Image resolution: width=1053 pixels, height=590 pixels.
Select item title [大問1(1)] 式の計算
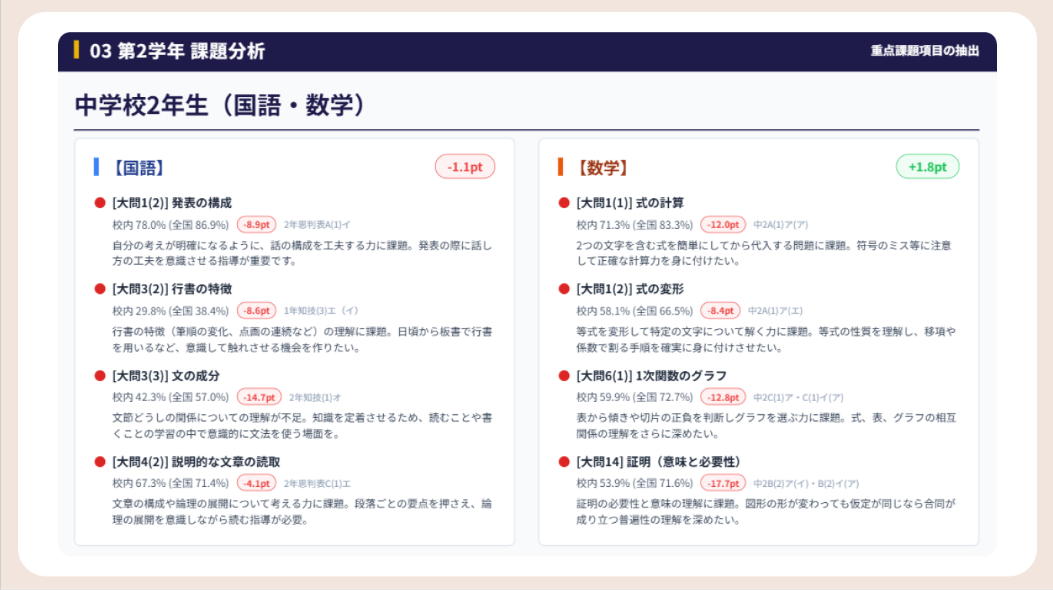point(630,203)
